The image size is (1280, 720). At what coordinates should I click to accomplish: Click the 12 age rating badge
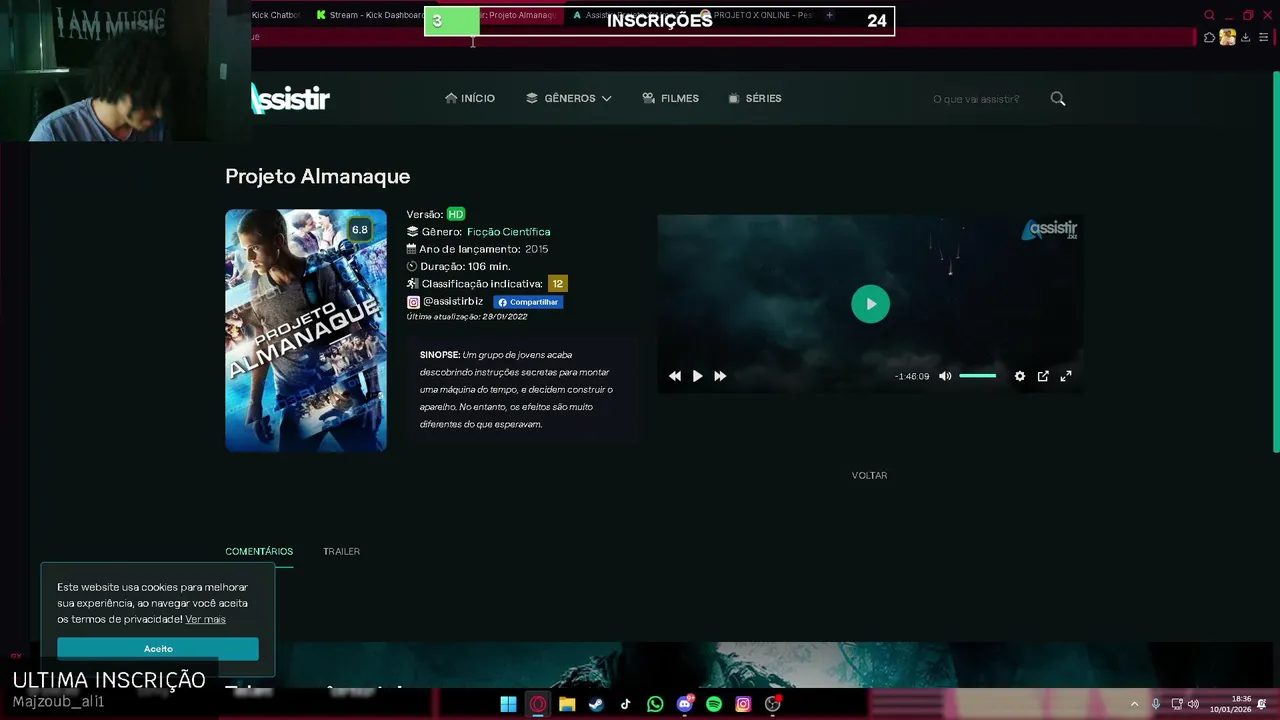tap(557, 284)
